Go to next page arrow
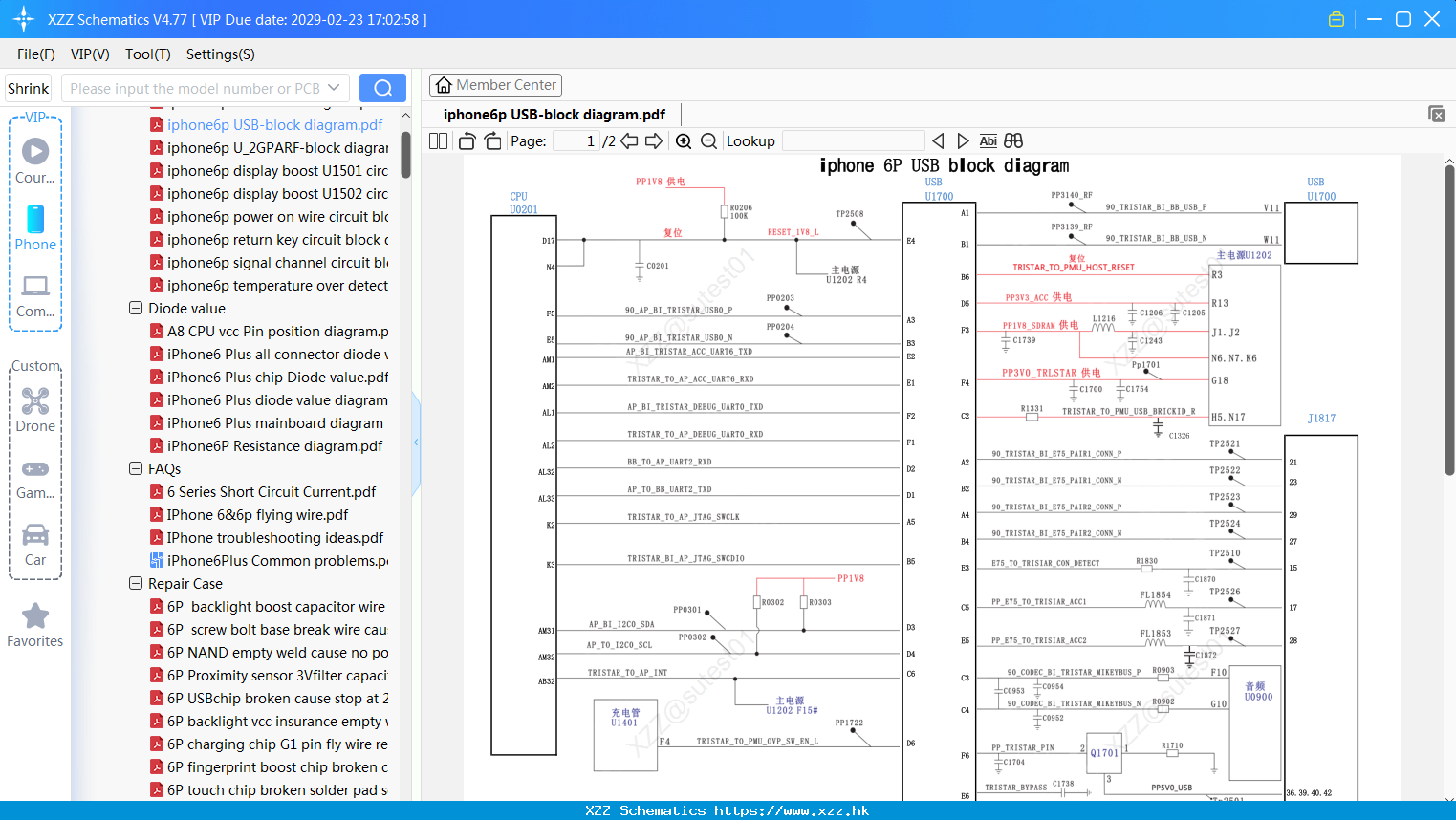1456x820 pixels. coord(654,140)
